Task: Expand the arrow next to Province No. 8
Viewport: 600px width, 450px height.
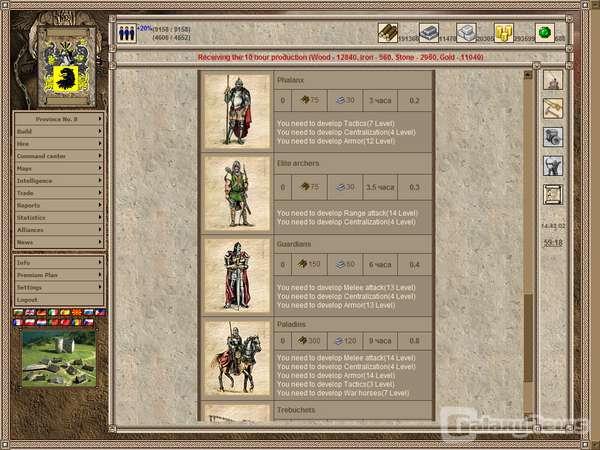Action: [100, 119]
